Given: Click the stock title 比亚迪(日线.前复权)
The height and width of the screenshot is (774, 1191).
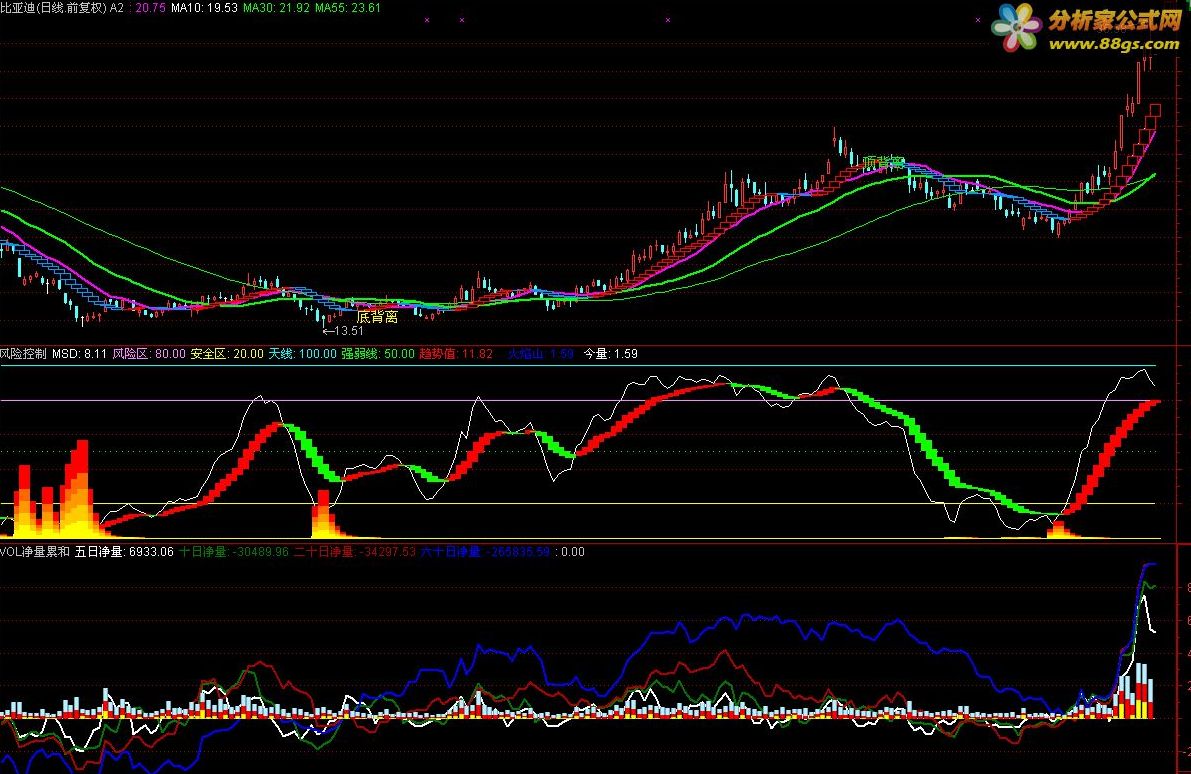Looking at the screenshot, I should (53, 8).
